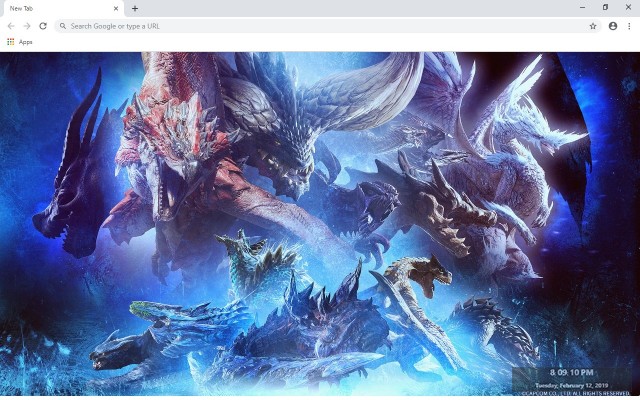The image size is (640, 400).
Task: Bookmark this tab with the star icon
Action: click(x=593, y=26)
